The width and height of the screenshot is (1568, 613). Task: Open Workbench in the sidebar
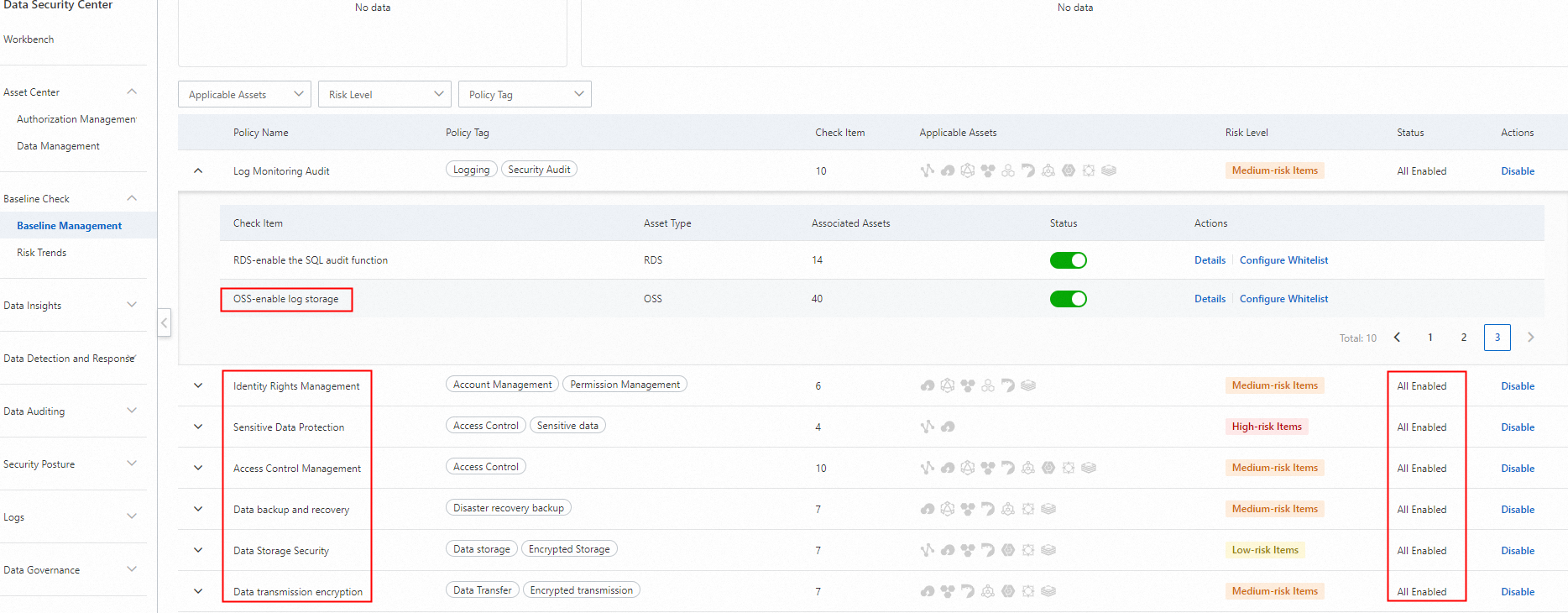pos(29,39)
